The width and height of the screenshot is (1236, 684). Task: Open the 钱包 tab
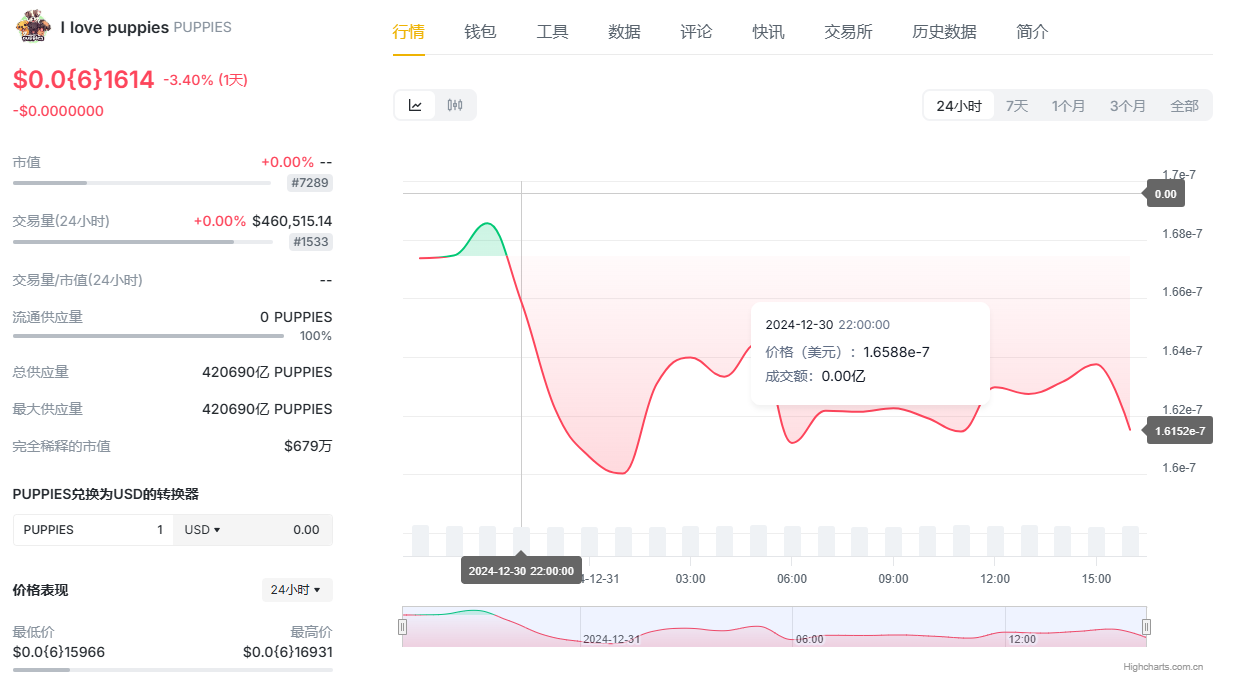coord(480,32)
